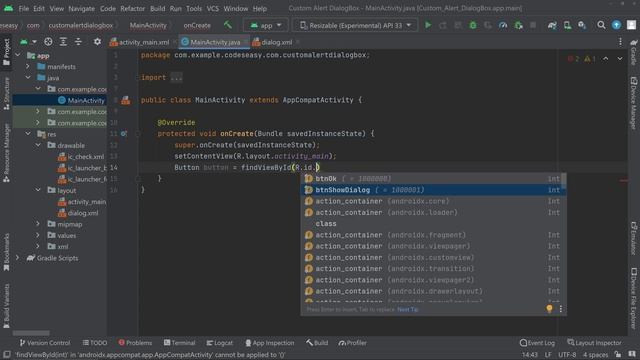
Task: Click the Next Tip link
Action: (x=407, y=309)
